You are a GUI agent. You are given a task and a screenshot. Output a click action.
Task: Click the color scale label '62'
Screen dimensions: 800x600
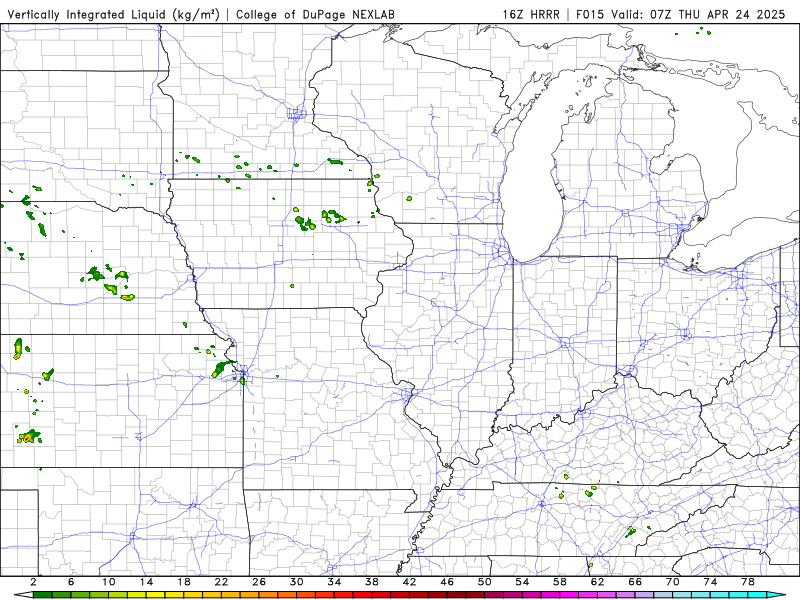pos(597,582)
